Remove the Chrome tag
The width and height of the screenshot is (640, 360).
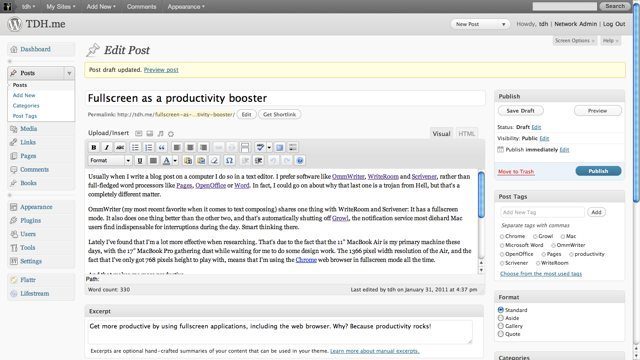502,236
